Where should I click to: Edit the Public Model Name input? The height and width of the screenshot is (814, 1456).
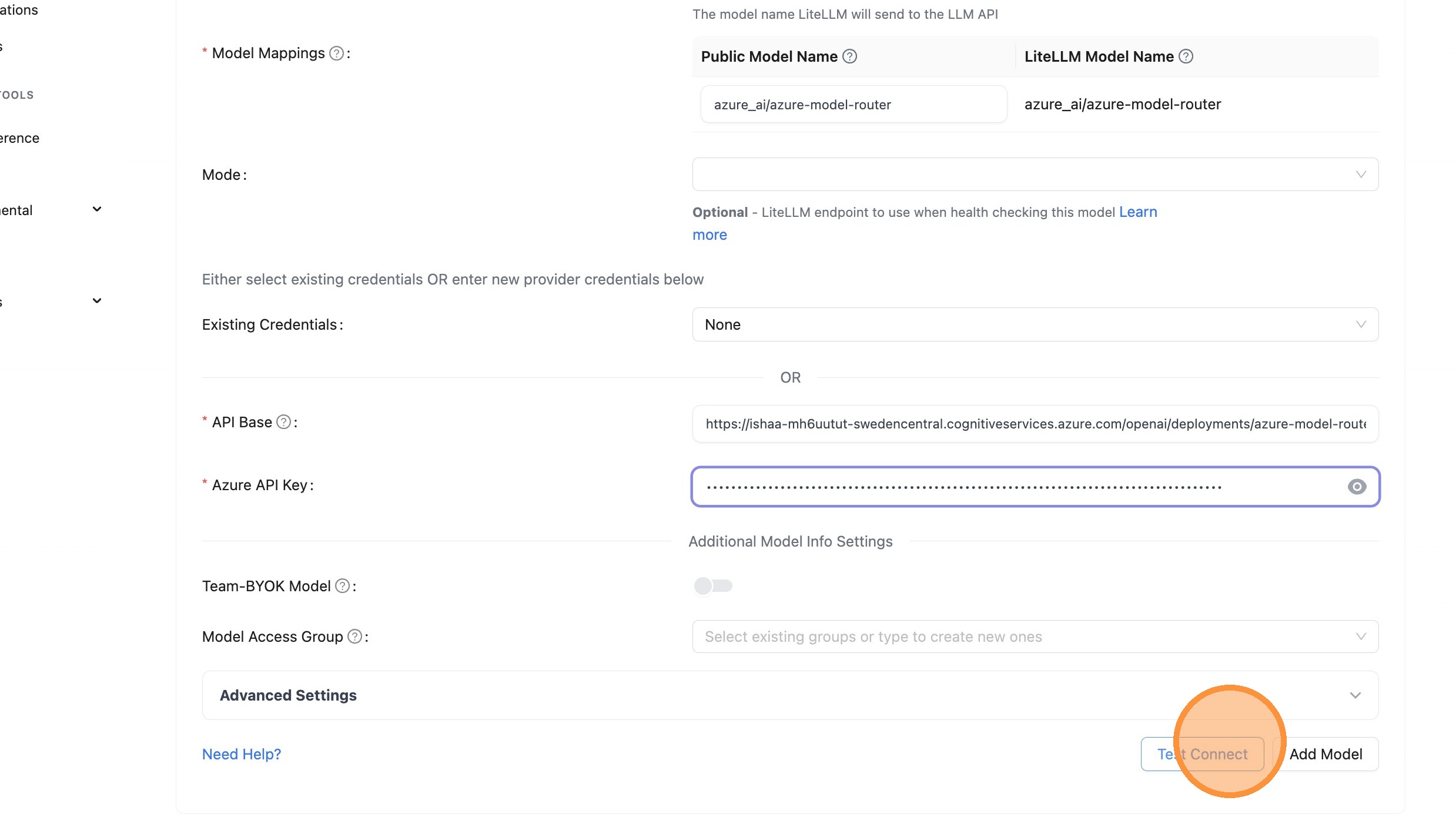(x=853, y=105)
